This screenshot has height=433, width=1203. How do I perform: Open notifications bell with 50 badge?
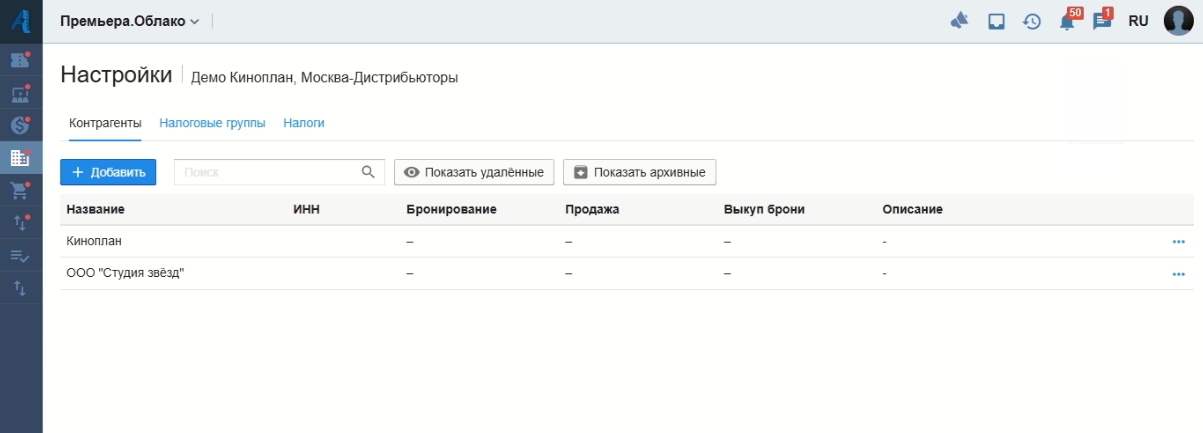[1067, 21]
